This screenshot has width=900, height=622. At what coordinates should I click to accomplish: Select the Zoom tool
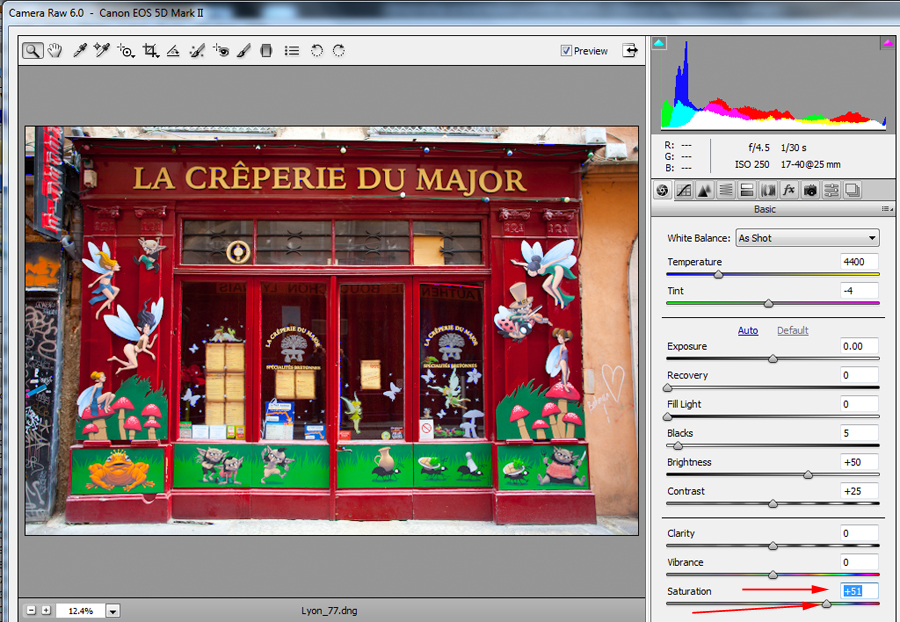tap(33, 51)
